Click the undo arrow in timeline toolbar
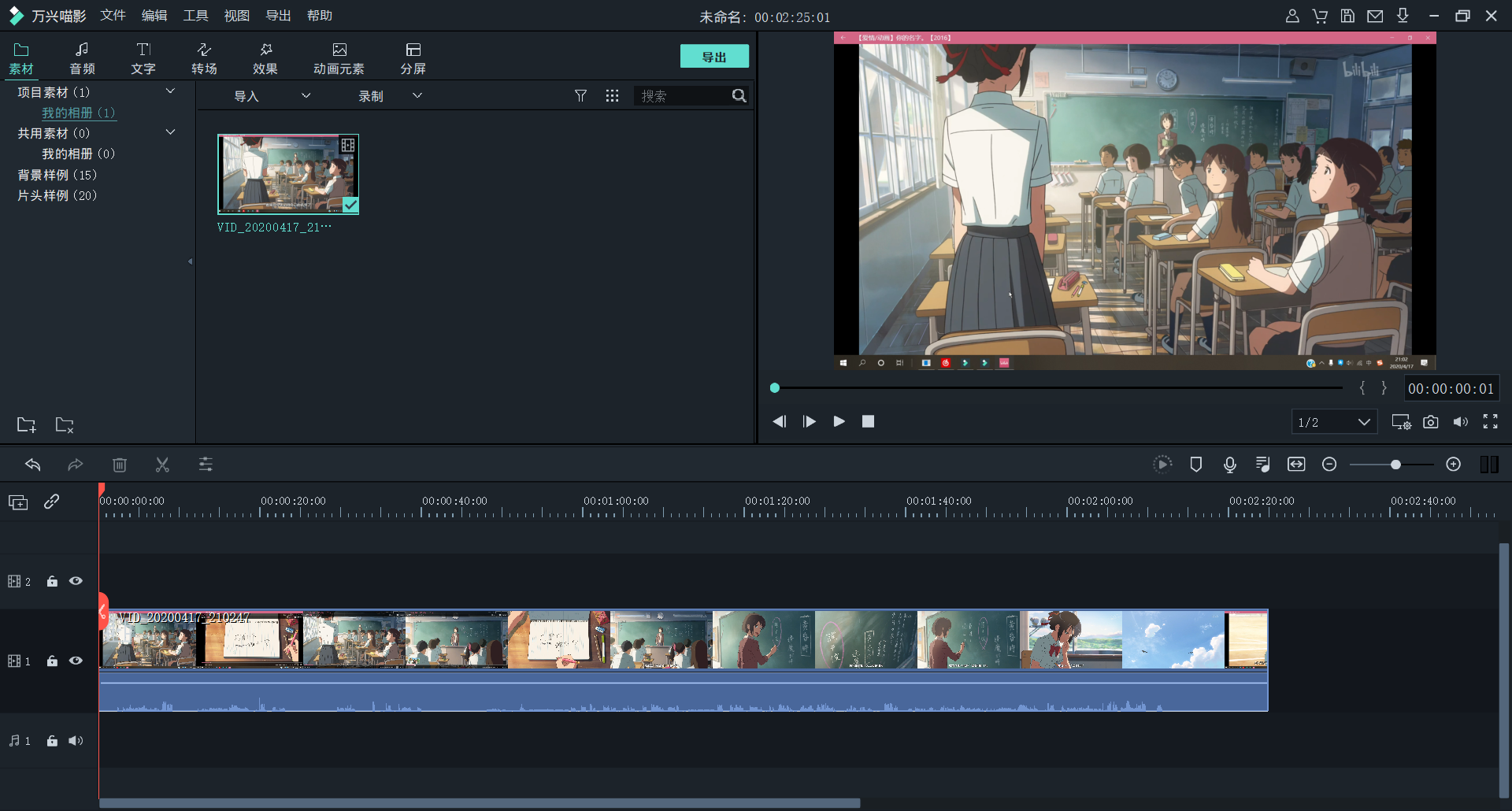This screenshot has height=811, width=1512. [x=33, y=465]
